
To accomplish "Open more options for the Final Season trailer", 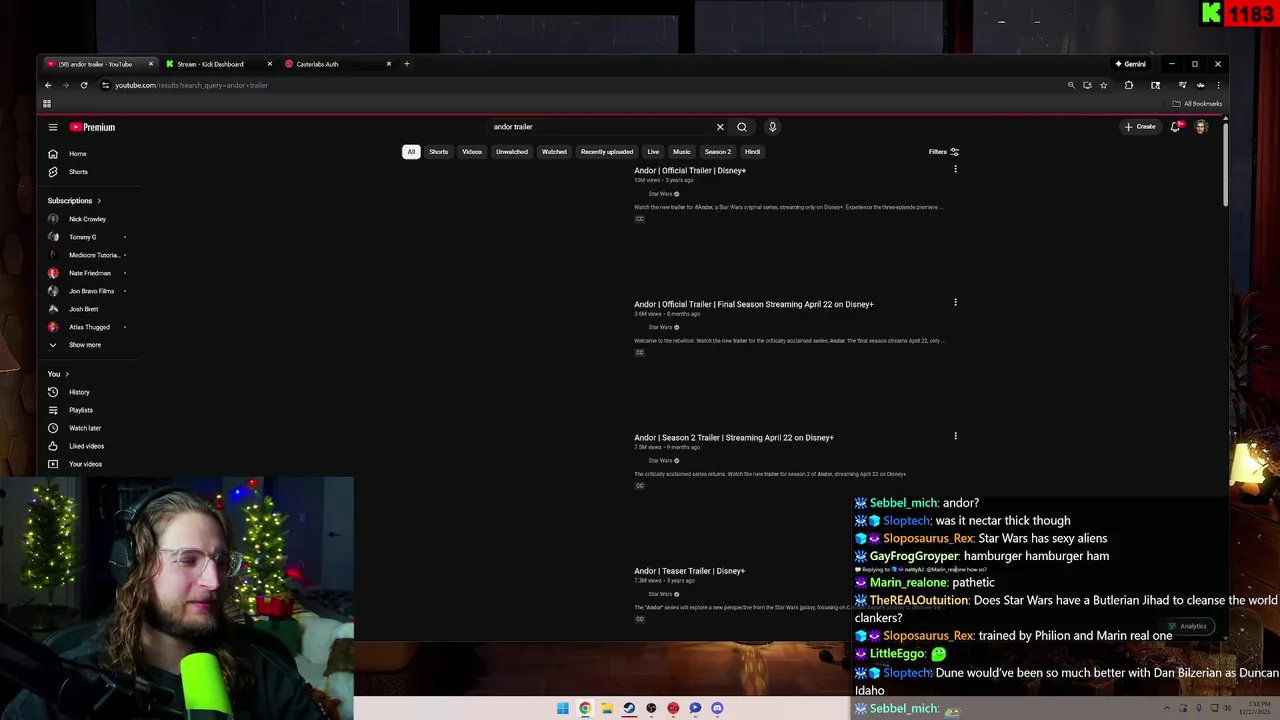I will point(955,302).
